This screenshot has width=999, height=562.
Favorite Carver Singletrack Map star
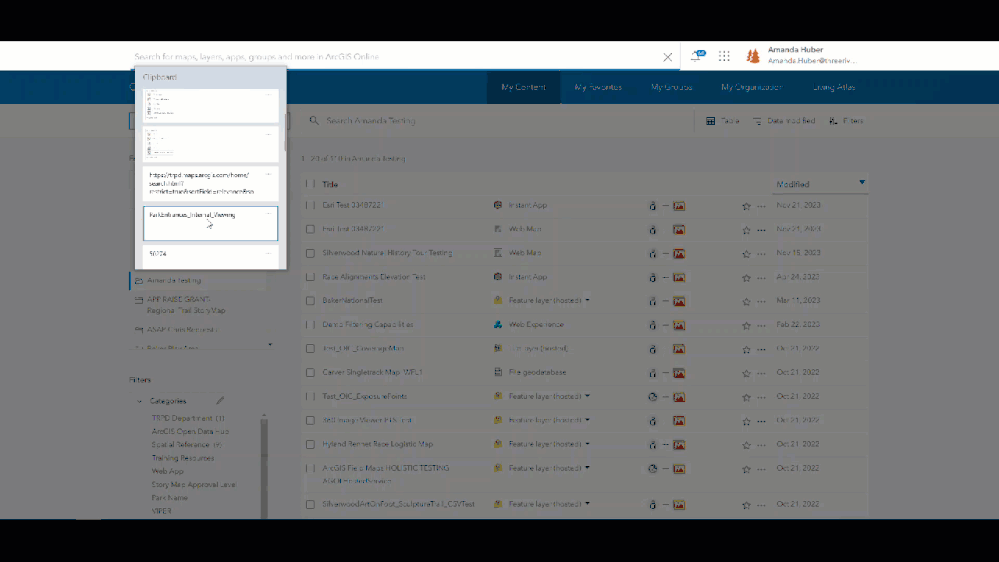click(x=746, y=373)
